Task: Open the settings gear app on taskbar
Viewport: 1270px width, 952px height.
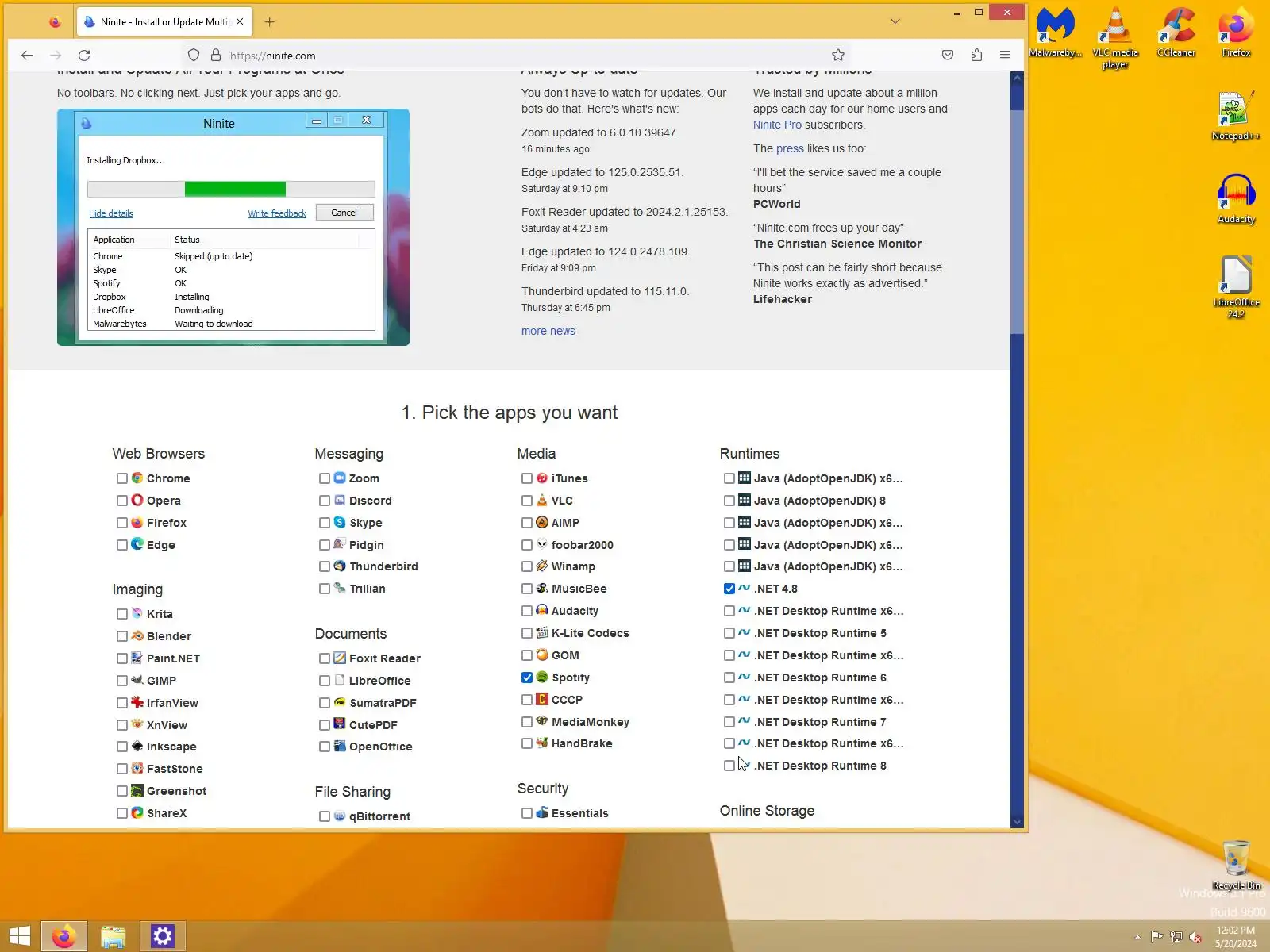Action: click(x=163, y=937)
